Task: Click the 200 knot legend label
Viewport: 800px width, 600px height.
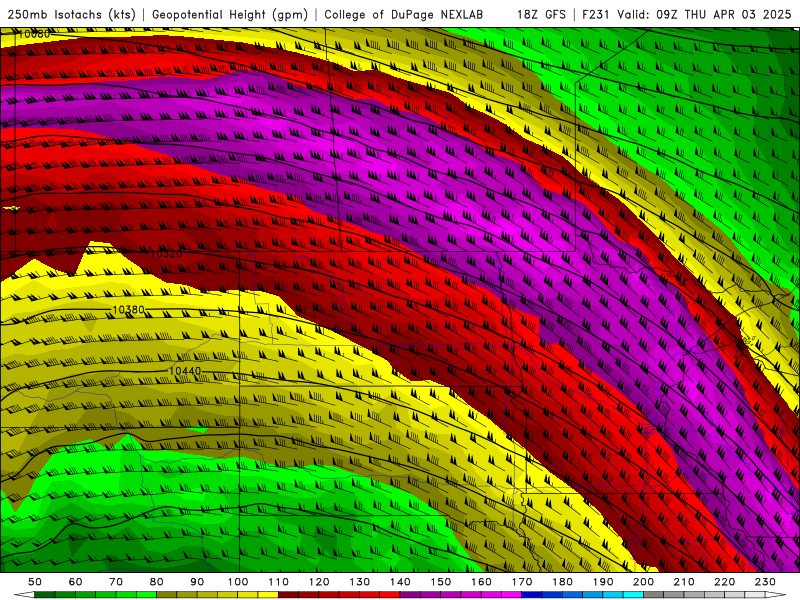Action: coord(643,582)
